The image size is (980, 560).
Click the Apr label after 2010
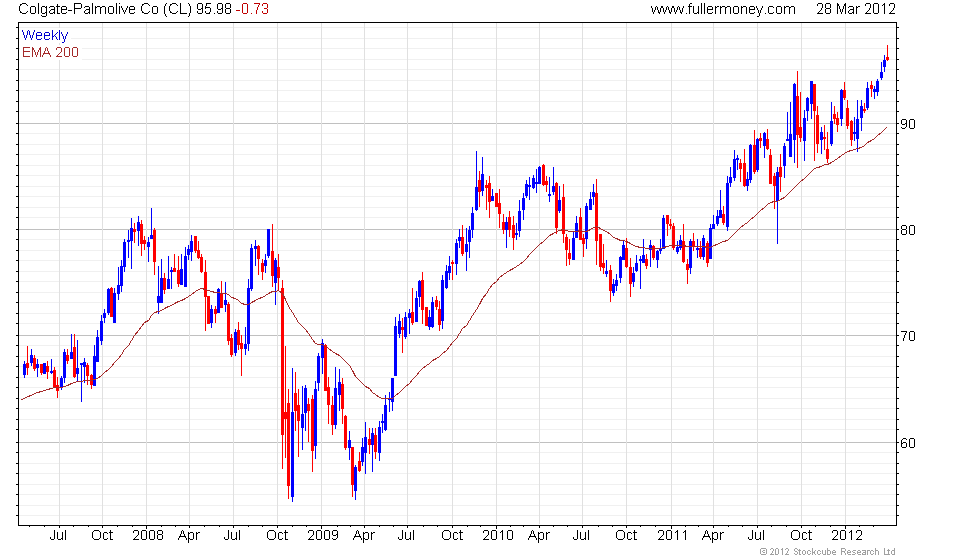click(x=539, y=536)
